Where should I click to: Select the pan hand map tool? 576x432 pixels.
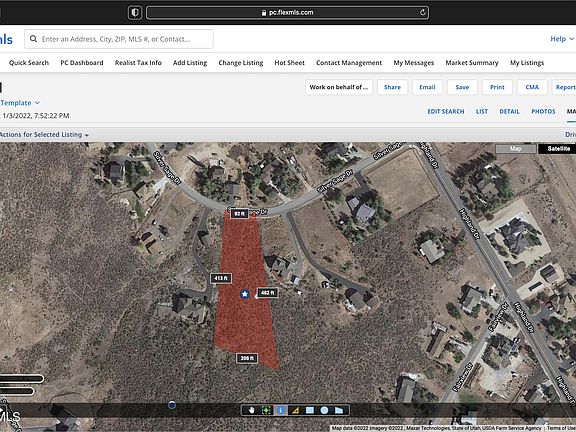251,410
